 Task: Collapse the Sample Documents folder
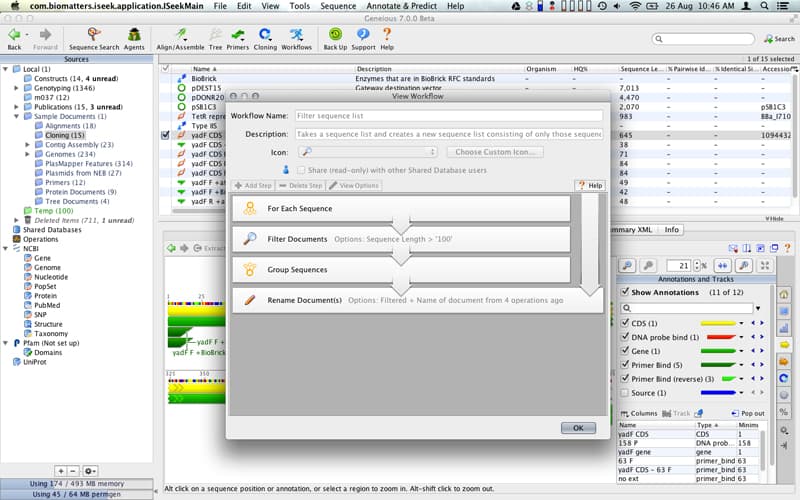[16, 116]
